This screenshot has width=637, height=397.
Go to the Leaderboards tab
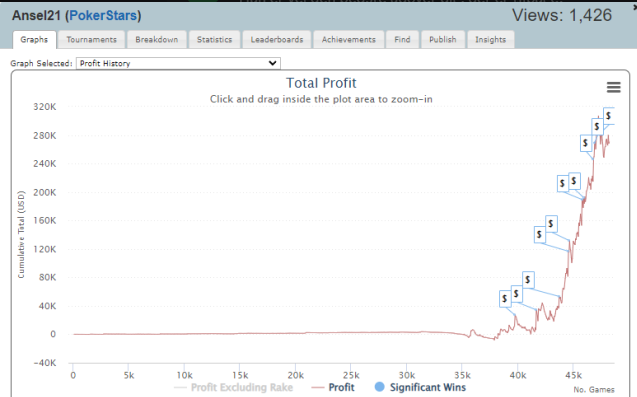277,40
